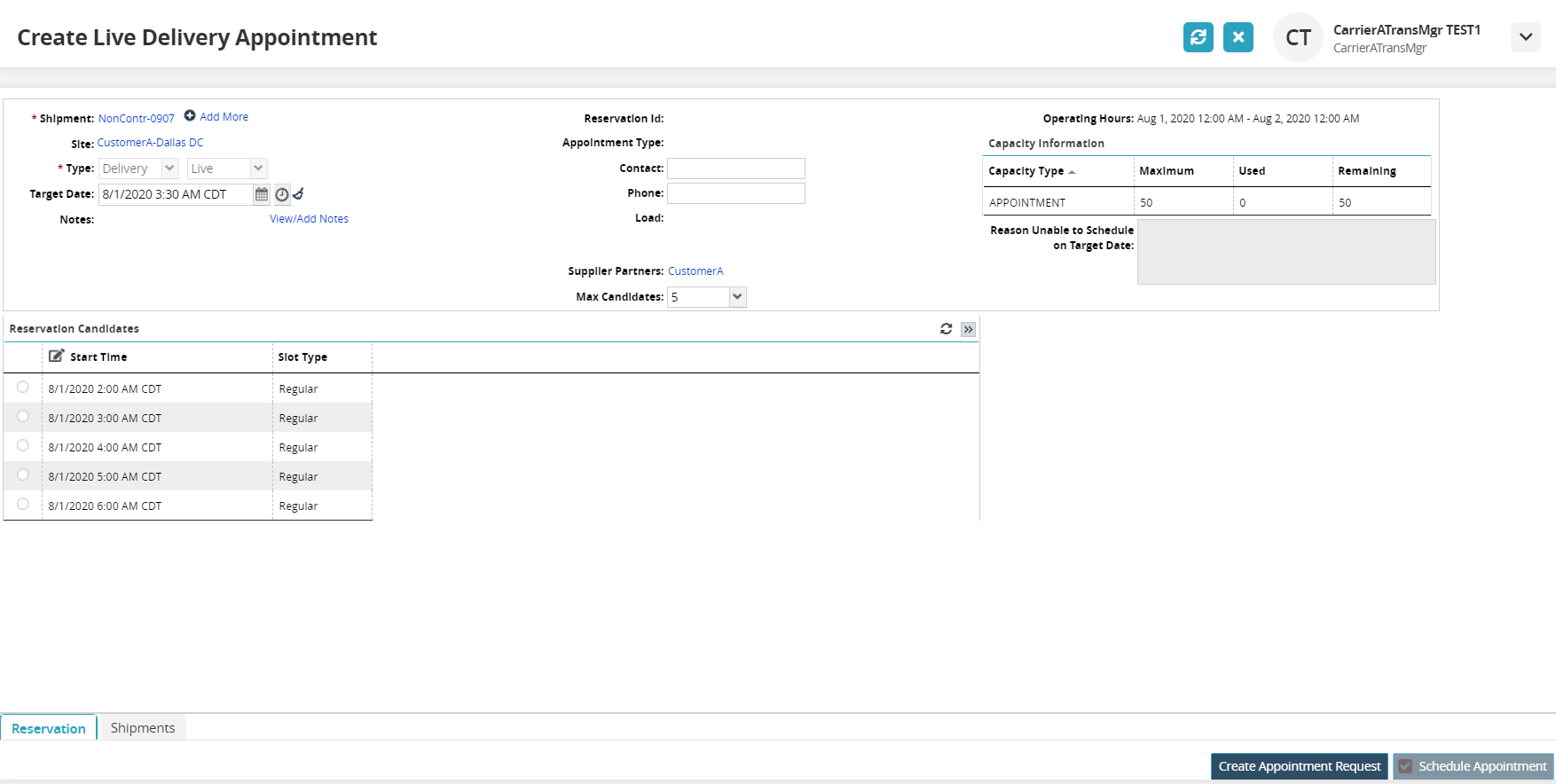Image resolution: width=1556 pixels, height=784 pixels.
Task: Open the View/Add Notes link
Action: (x=309, y=219)
